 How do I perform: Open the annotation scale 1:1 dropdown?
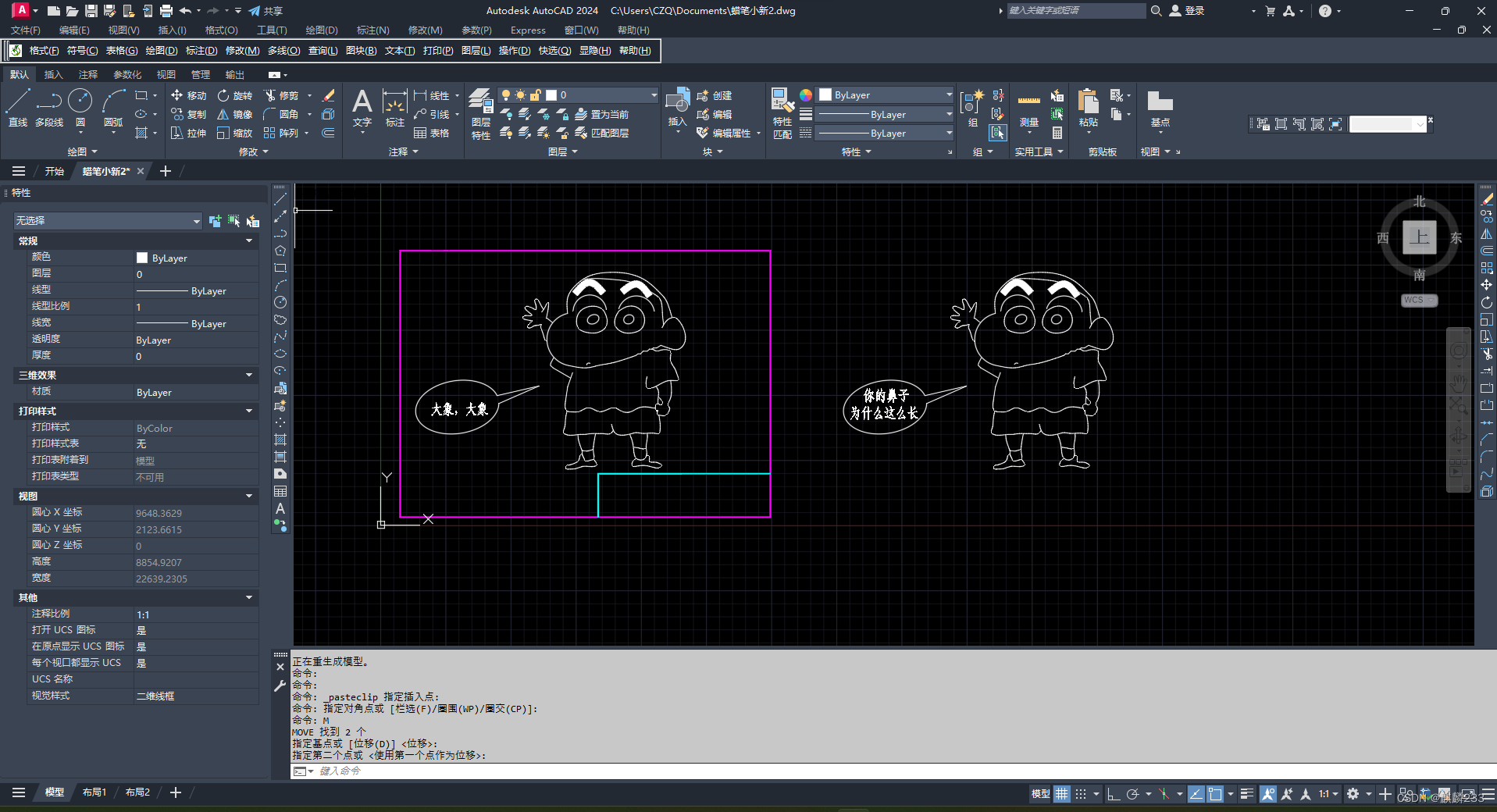1328,794
